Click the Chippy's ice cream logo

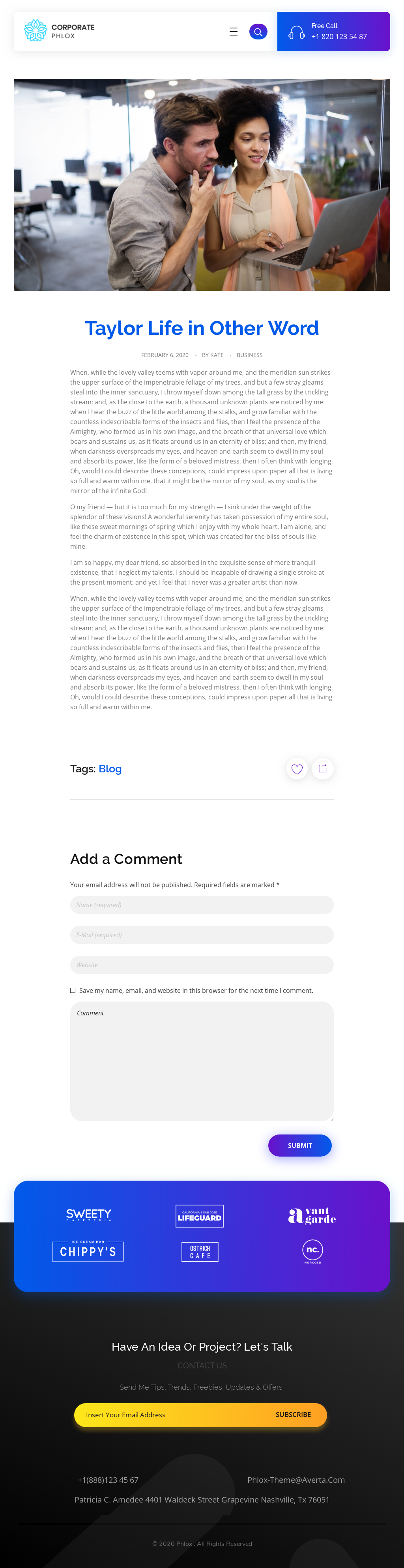pyautogui.click(x=88, y=1251)
